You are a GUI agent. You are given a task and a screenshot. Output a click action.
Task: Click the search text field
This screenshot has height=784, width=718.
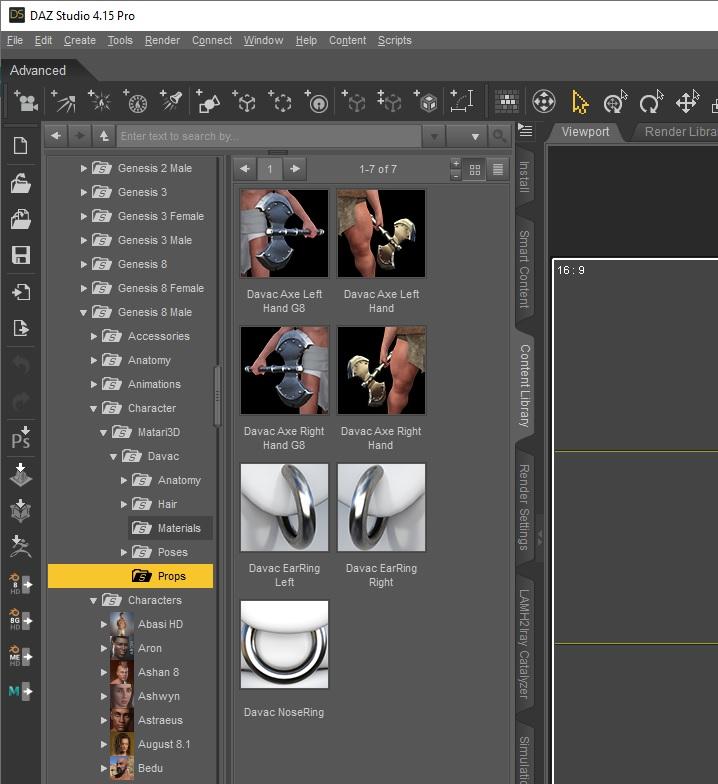click(x=269, y=136)
